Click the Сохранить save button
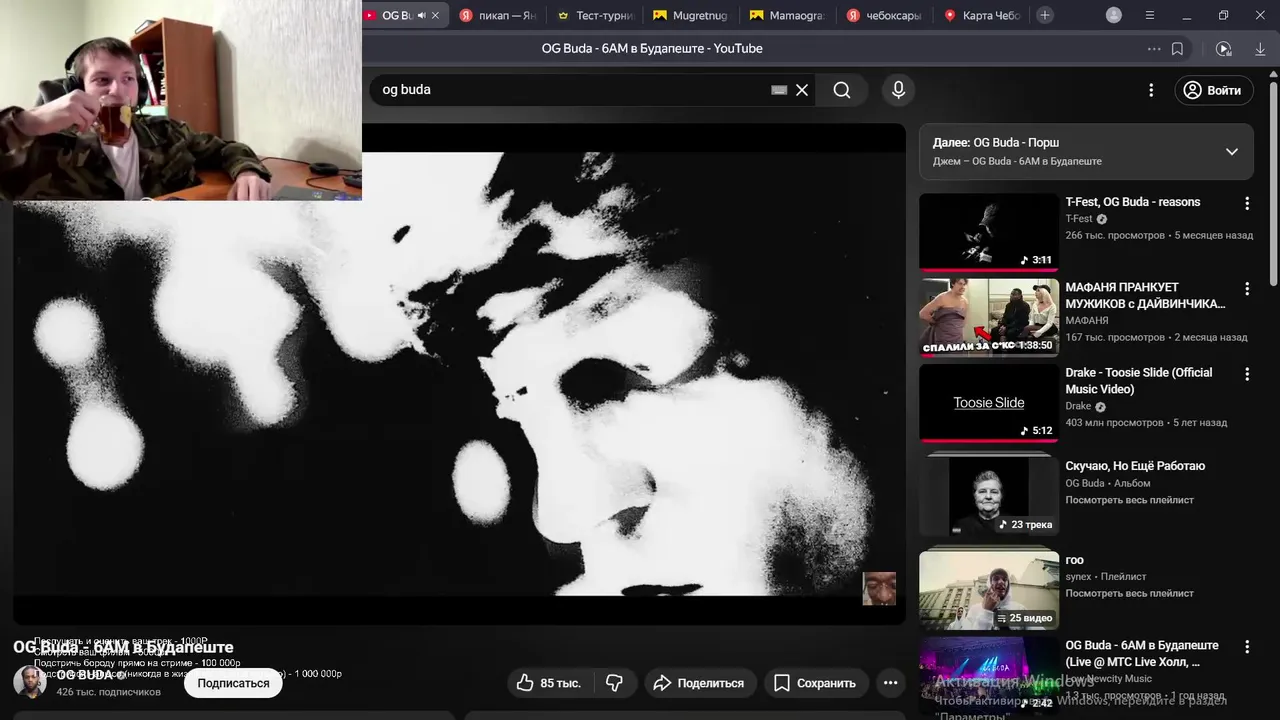 [815, 683]
